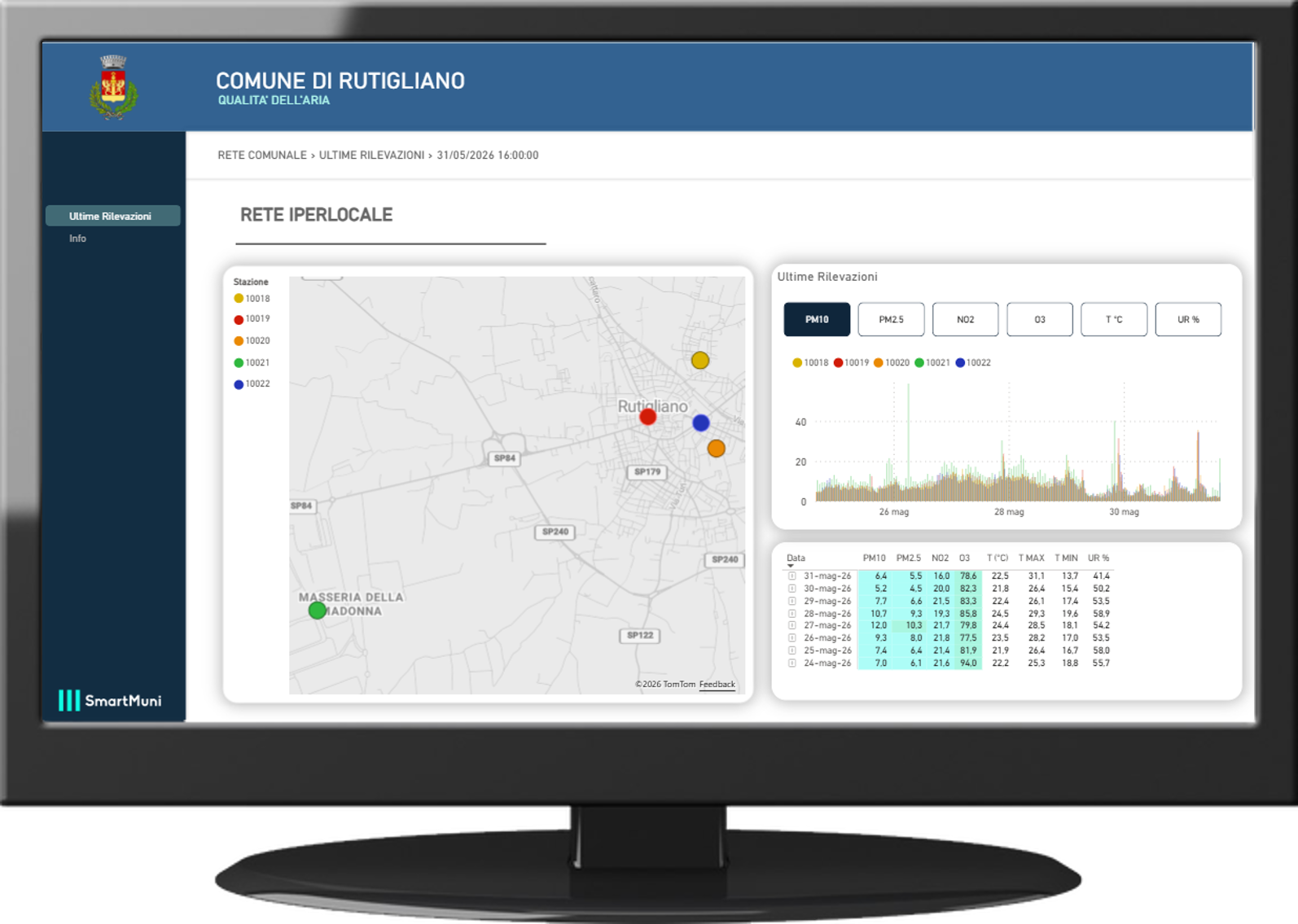Image resolution: width=1298 pixels, height=924 pixels.
Task: Click the PM10 column header
Action: pyautogui.click(x=874, y=558)
